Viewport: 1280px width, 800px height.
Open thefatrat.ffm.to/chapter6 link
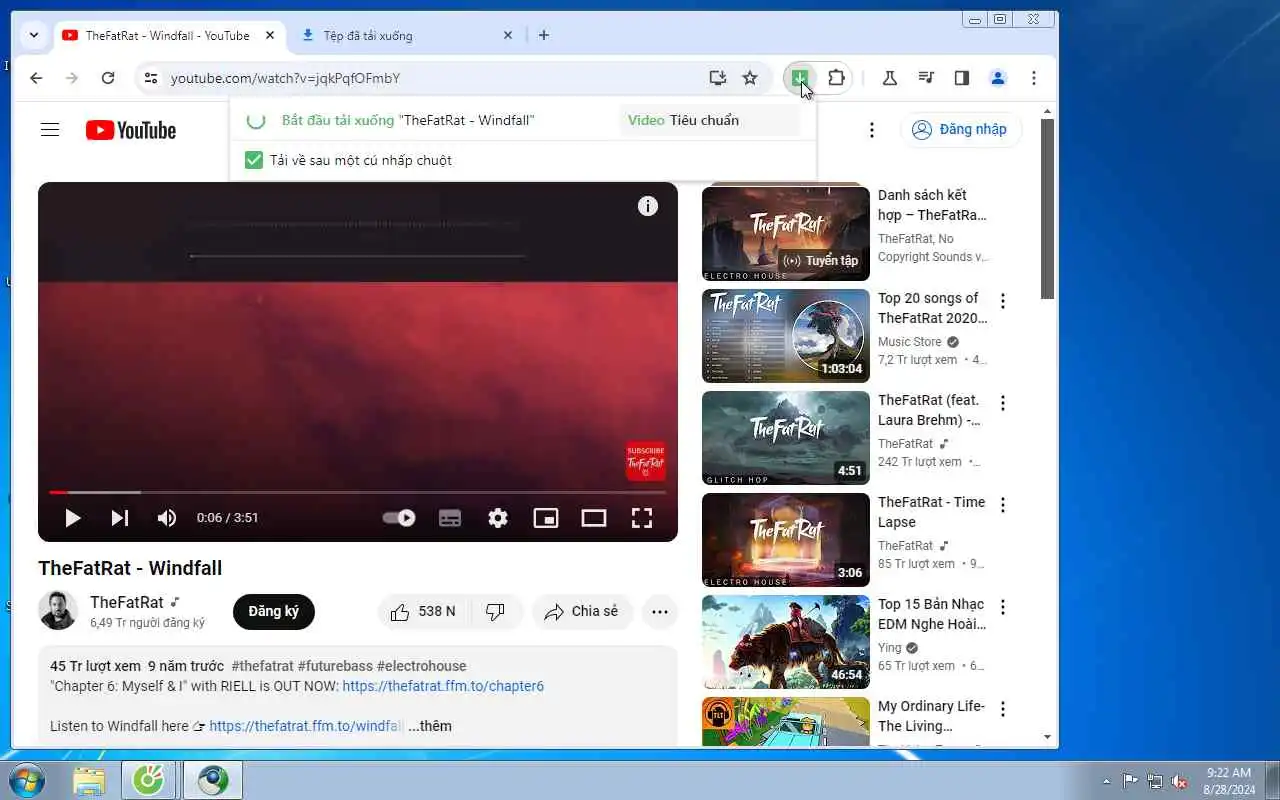pos(443,686)
